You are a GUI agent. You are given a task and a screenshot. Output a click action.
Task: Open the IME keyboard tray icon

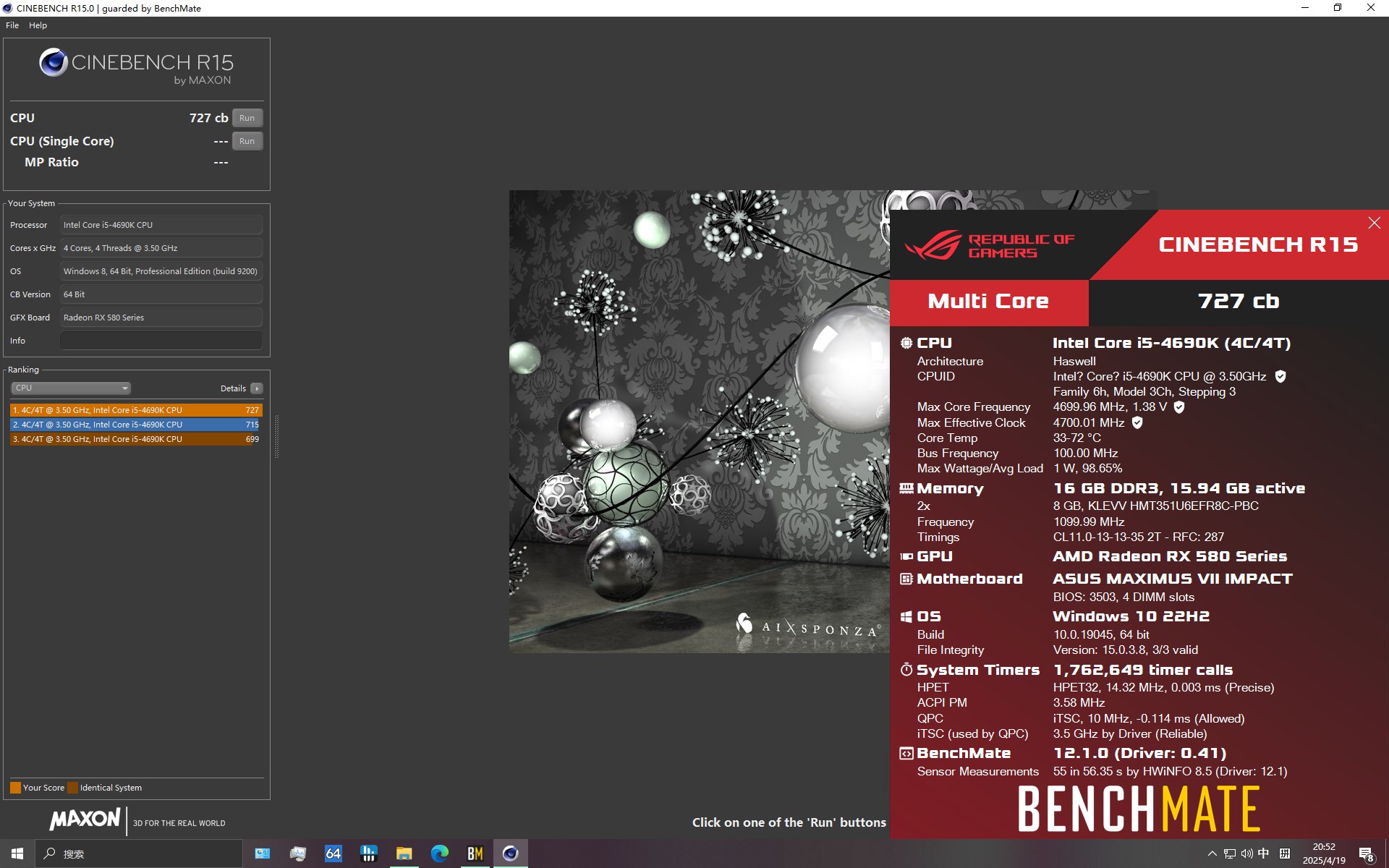(1285, 854)
